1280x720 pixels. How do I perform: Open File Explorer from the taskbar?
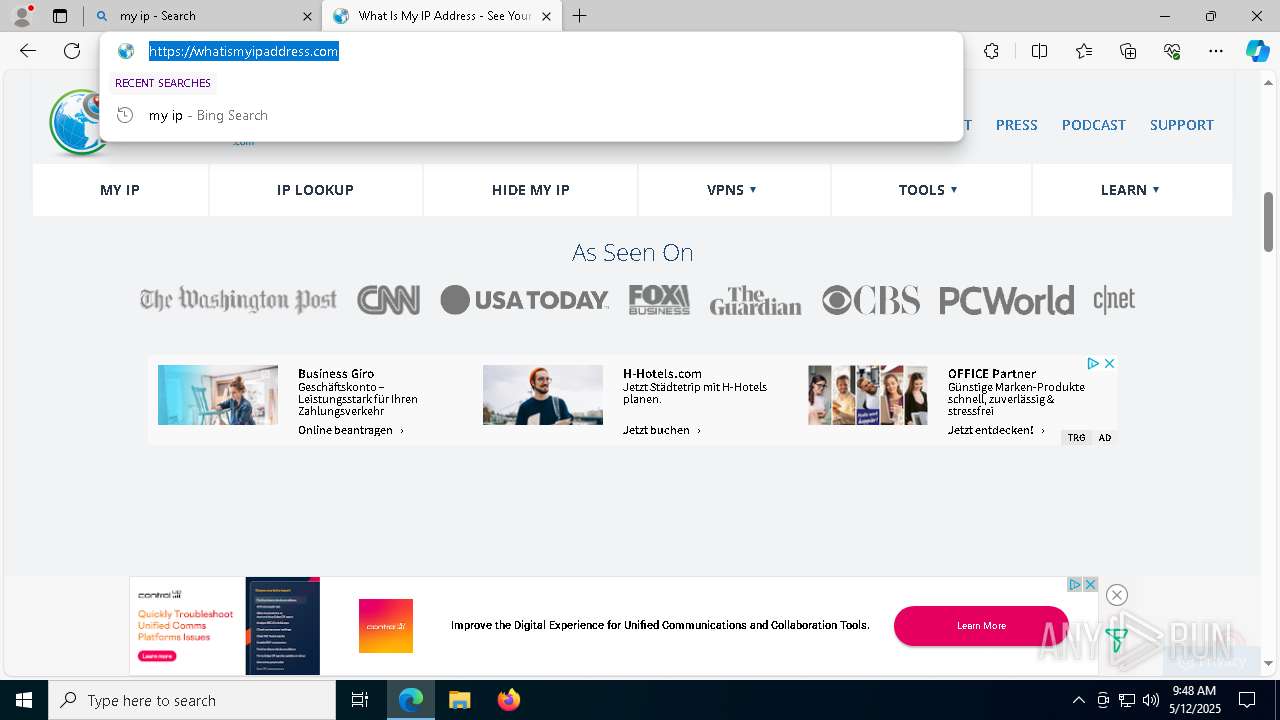pos(459,700)
